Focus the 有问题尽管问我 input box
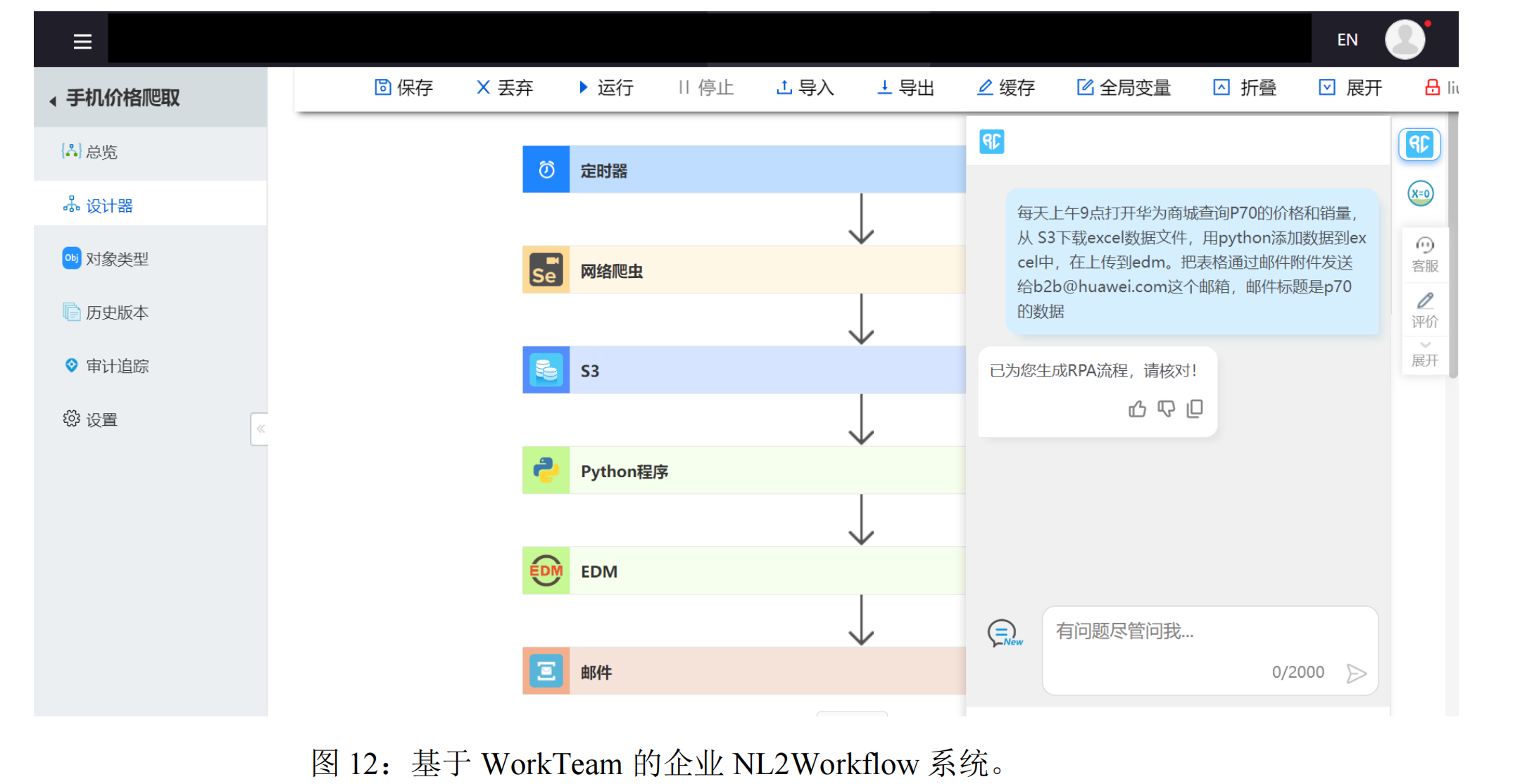 click(x=1210, y=650)
